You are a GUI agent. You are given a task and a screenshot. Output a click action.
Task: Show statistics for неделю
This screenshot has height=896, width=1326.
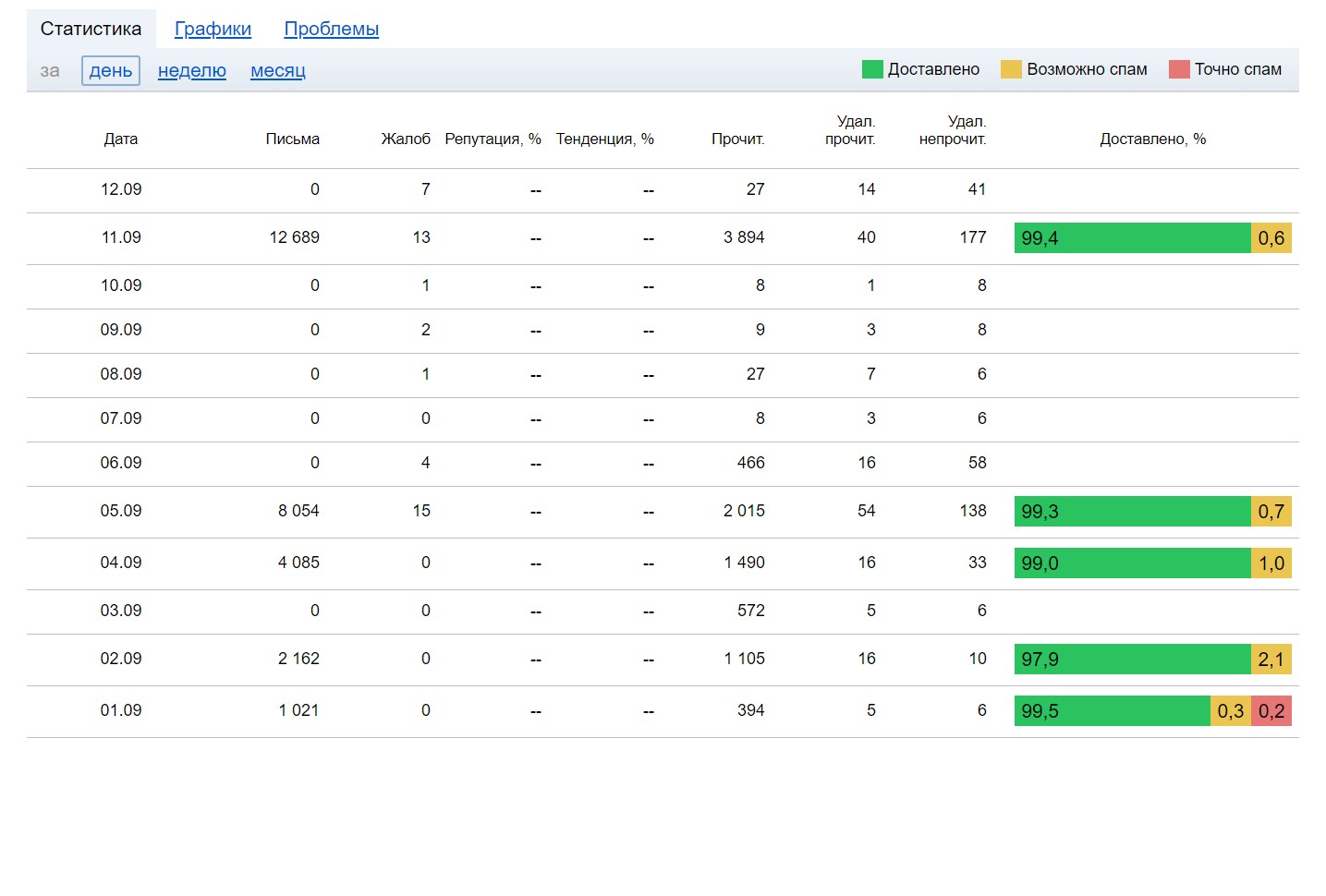[191, 70]
